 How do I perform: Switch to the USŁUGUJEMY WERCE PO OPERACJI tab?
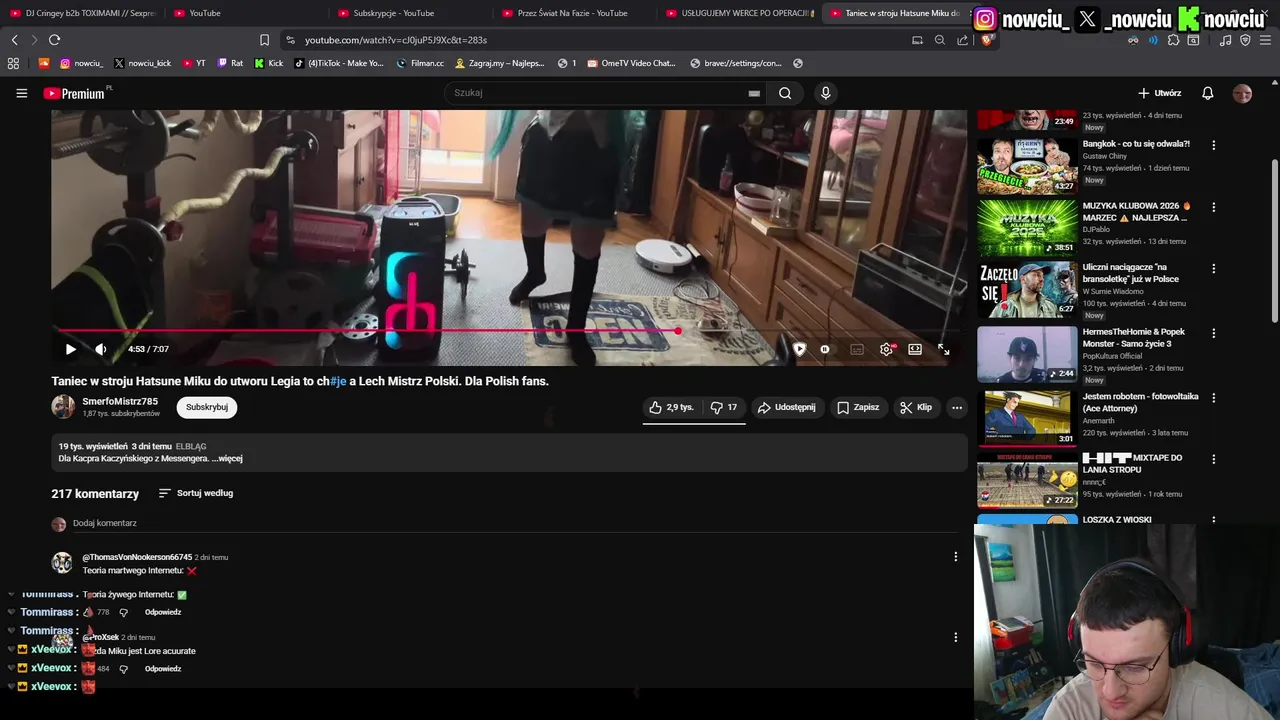tap(738, 13)
